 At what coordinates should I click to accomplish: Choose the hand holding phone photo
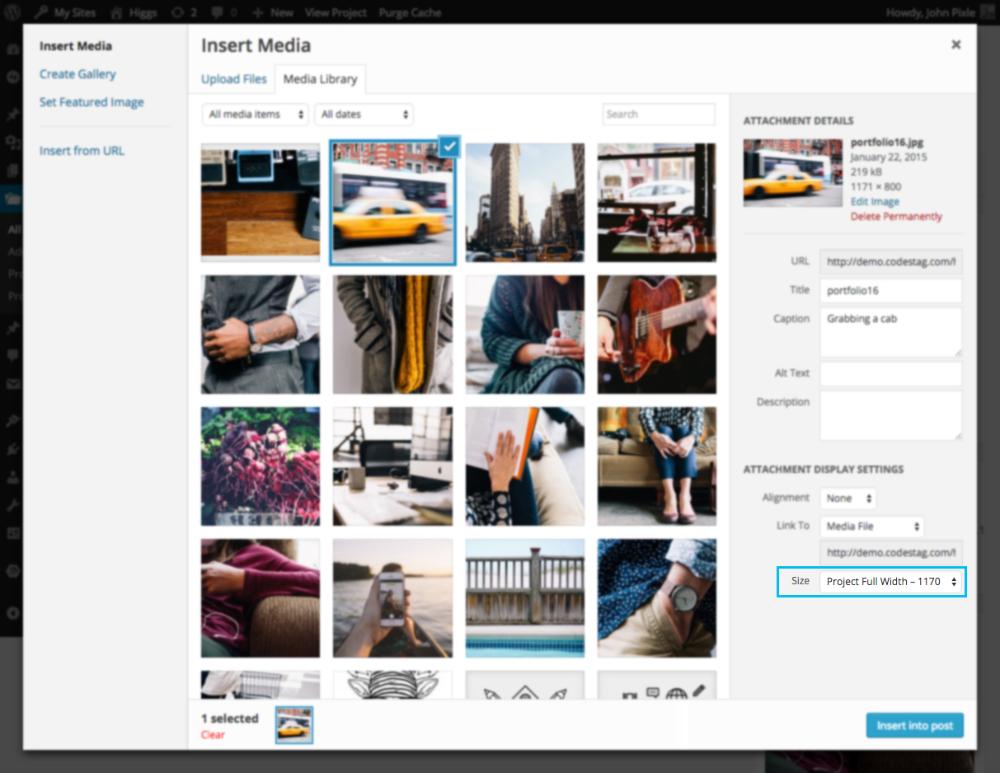tap(393, 598)
